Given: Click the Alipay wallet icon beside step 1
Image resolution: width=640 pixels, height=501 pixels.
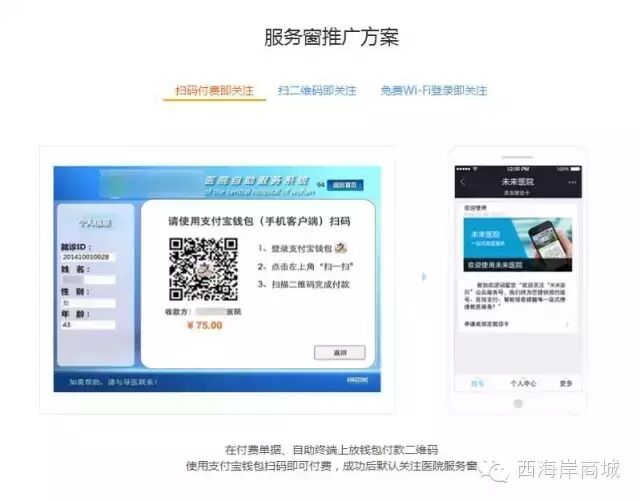Looking at the screenshot, I should coord(340,247).
